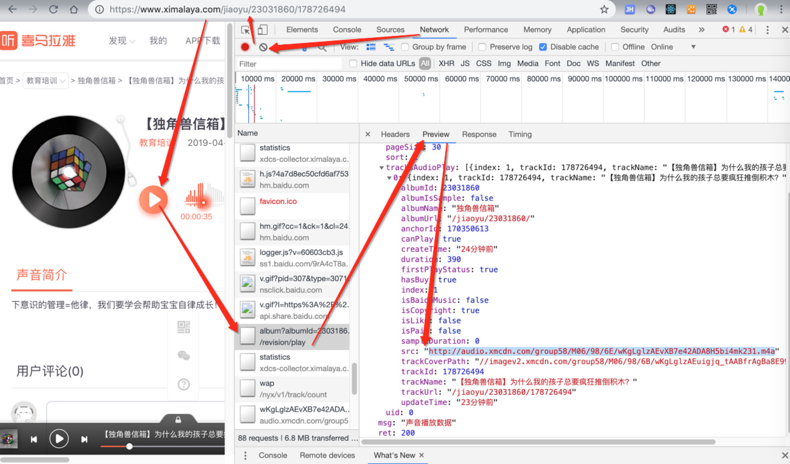Viewport: 790px width, 464px height.
Task: Collapse the 0 index object node
Action: pos(389,178)
